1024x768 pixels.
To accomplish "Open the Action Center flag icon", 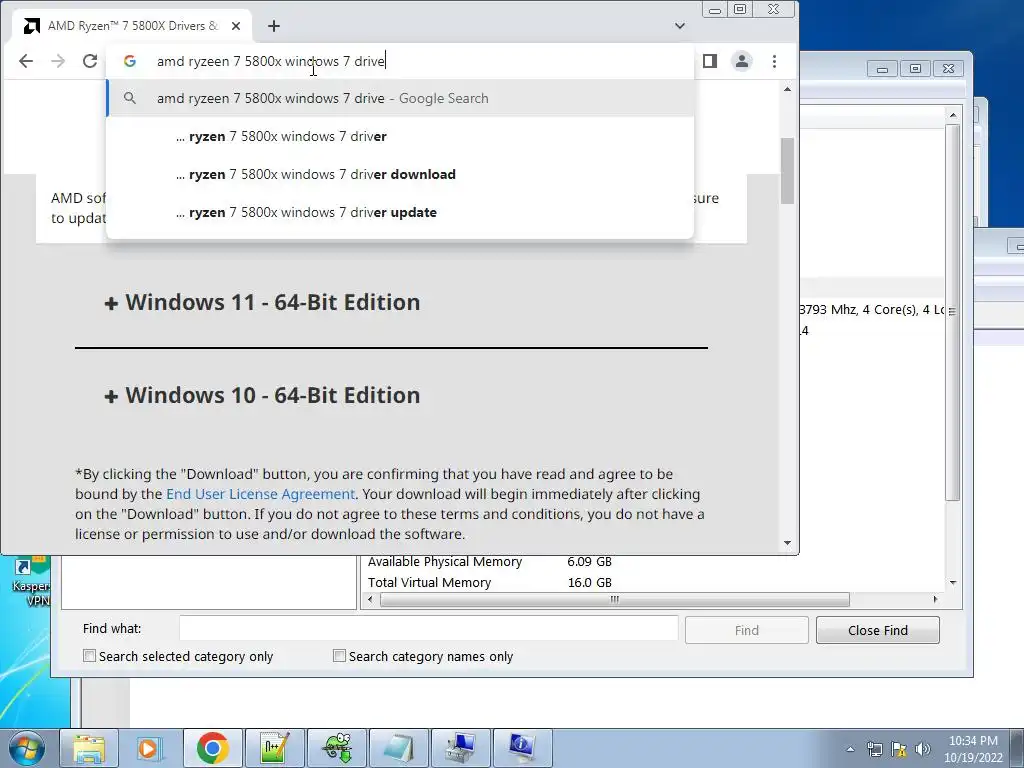I will coord(899,749).
